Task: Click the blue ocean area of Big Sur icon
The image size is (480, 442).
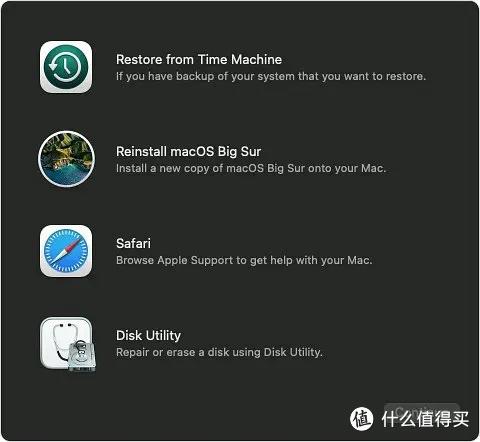Action: coord(65,174)
